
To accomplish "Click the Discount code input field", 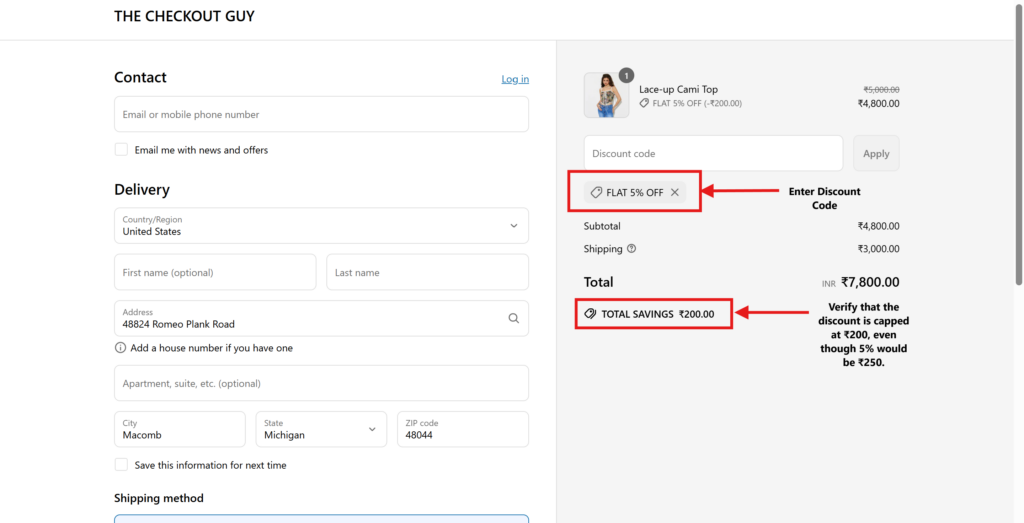I will pos(713,153).
